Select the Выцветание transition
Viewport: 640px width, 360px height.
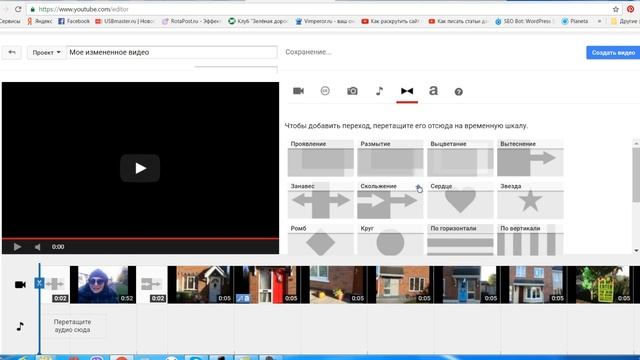460,158
